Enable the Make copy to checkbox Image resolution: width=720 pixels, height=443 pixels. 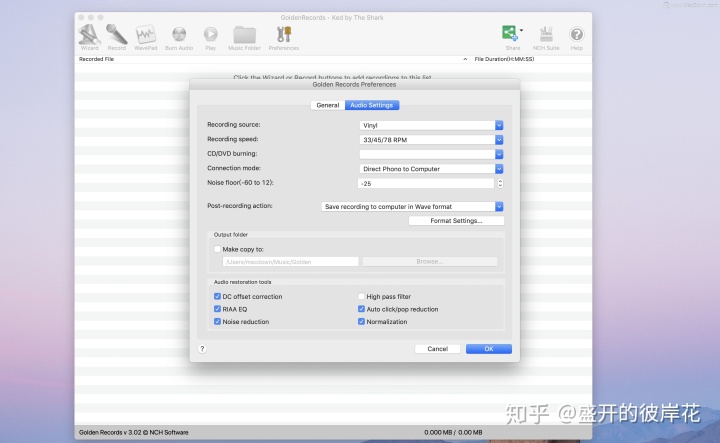[x=217, y=249]
